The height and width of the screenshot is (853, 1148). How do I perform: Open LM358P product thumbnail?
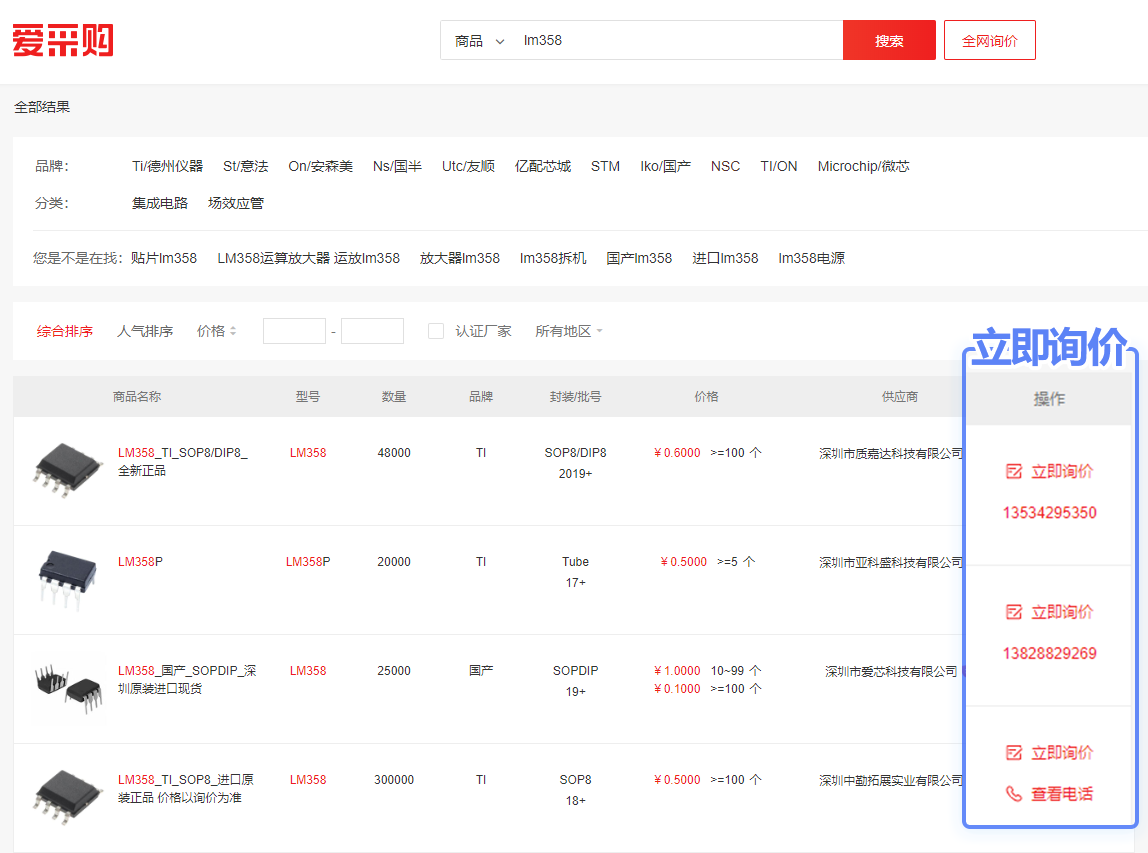(x=67, y=579)
